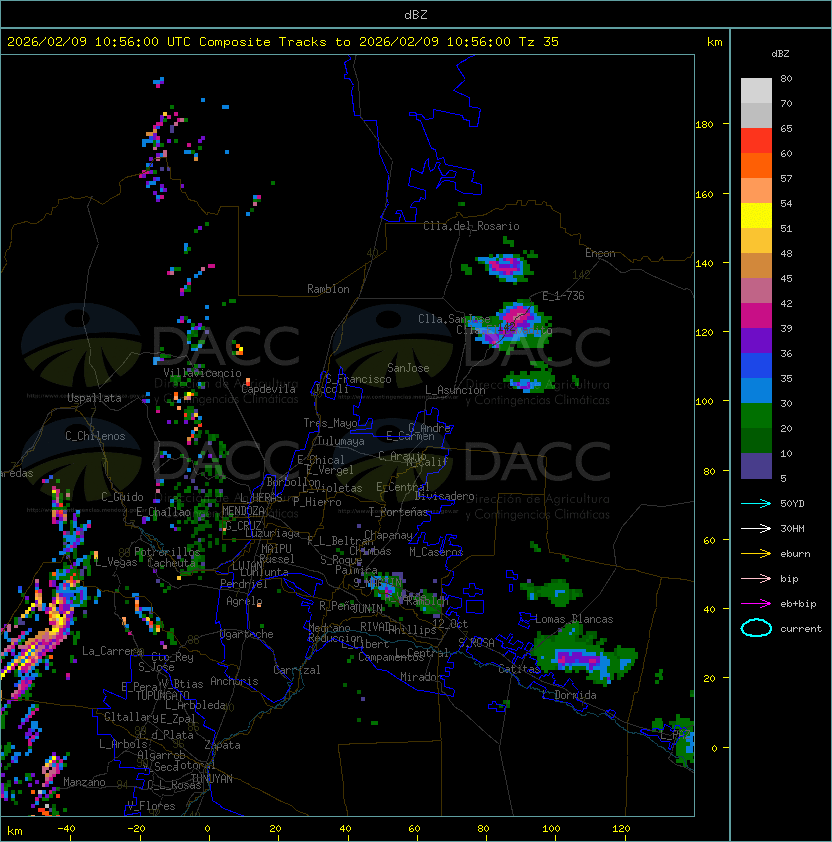Screen dimensions: 832x842
Task: Click the TUPUNGATO map label
Action: tap(162, 696)
